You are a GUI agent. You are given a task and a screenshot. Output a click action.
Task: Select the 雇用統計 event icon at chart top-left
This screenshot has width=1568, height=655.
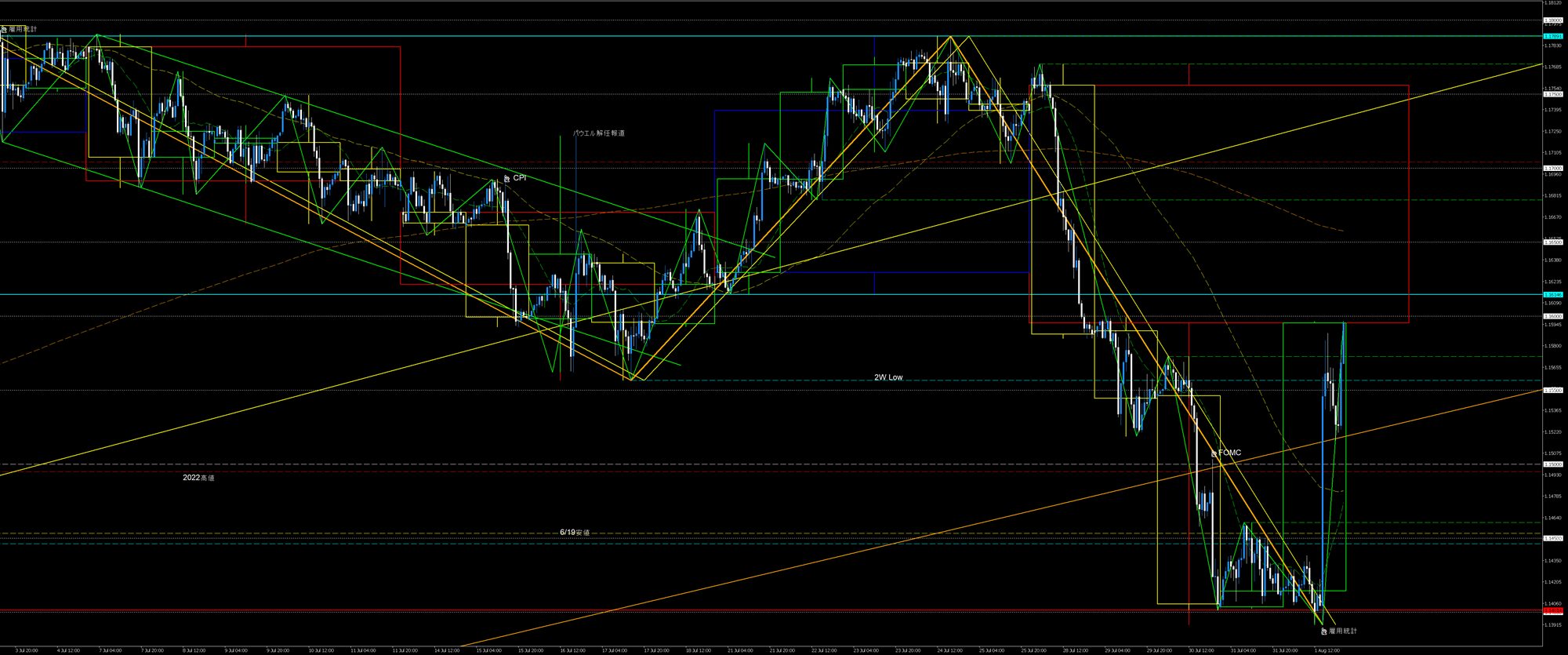coord(4,29)
